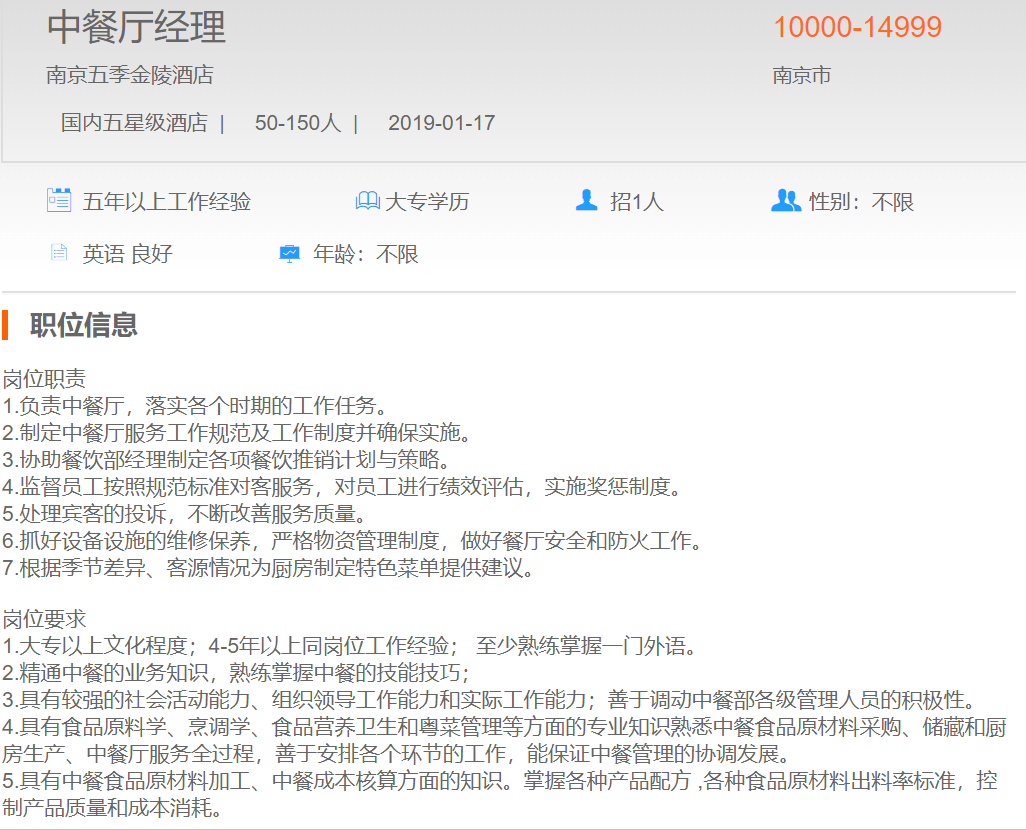The height and width of the screenshot is (830, 1026).
Task: Click the calendar icon beside work experience
Action: point(59,200)
